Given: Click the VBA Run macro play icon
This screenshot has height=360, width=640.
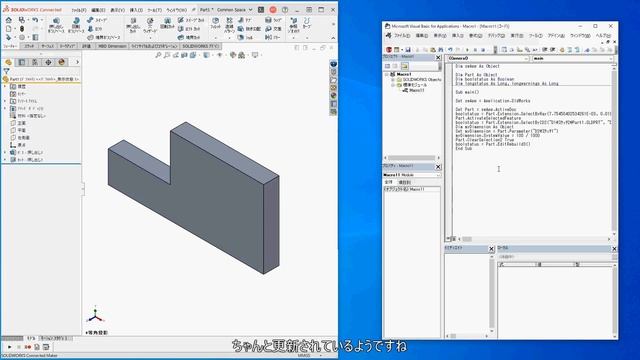Looking at the screenshot, I should tap(468, 49).
